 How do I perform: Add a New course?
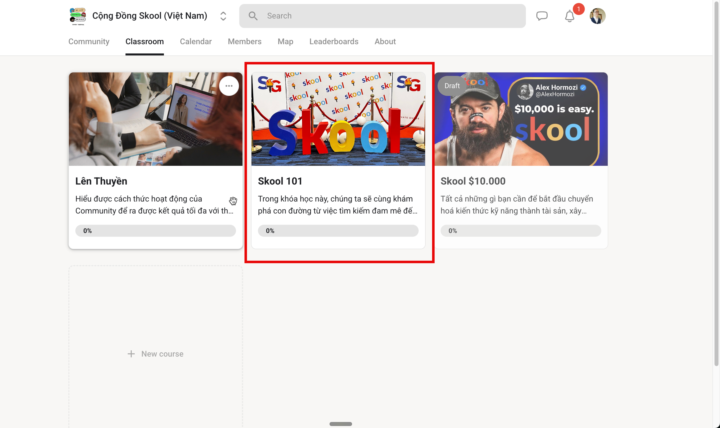click(156, 354)
